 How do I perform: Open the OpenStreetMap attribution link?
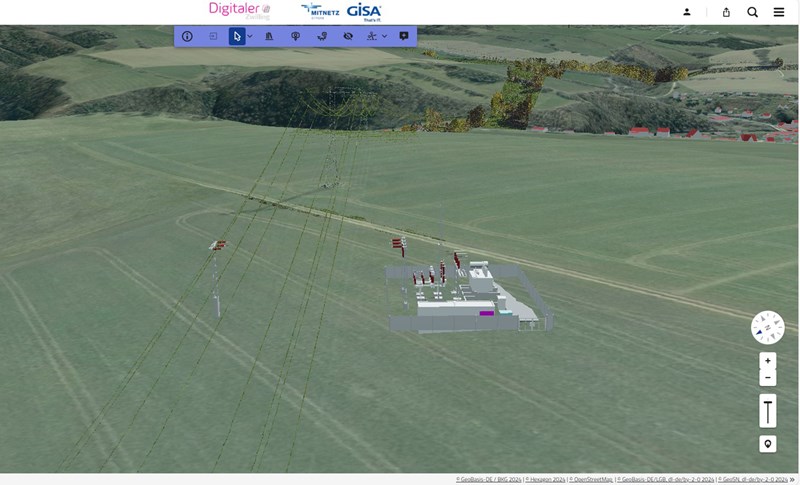coord(592,480)
